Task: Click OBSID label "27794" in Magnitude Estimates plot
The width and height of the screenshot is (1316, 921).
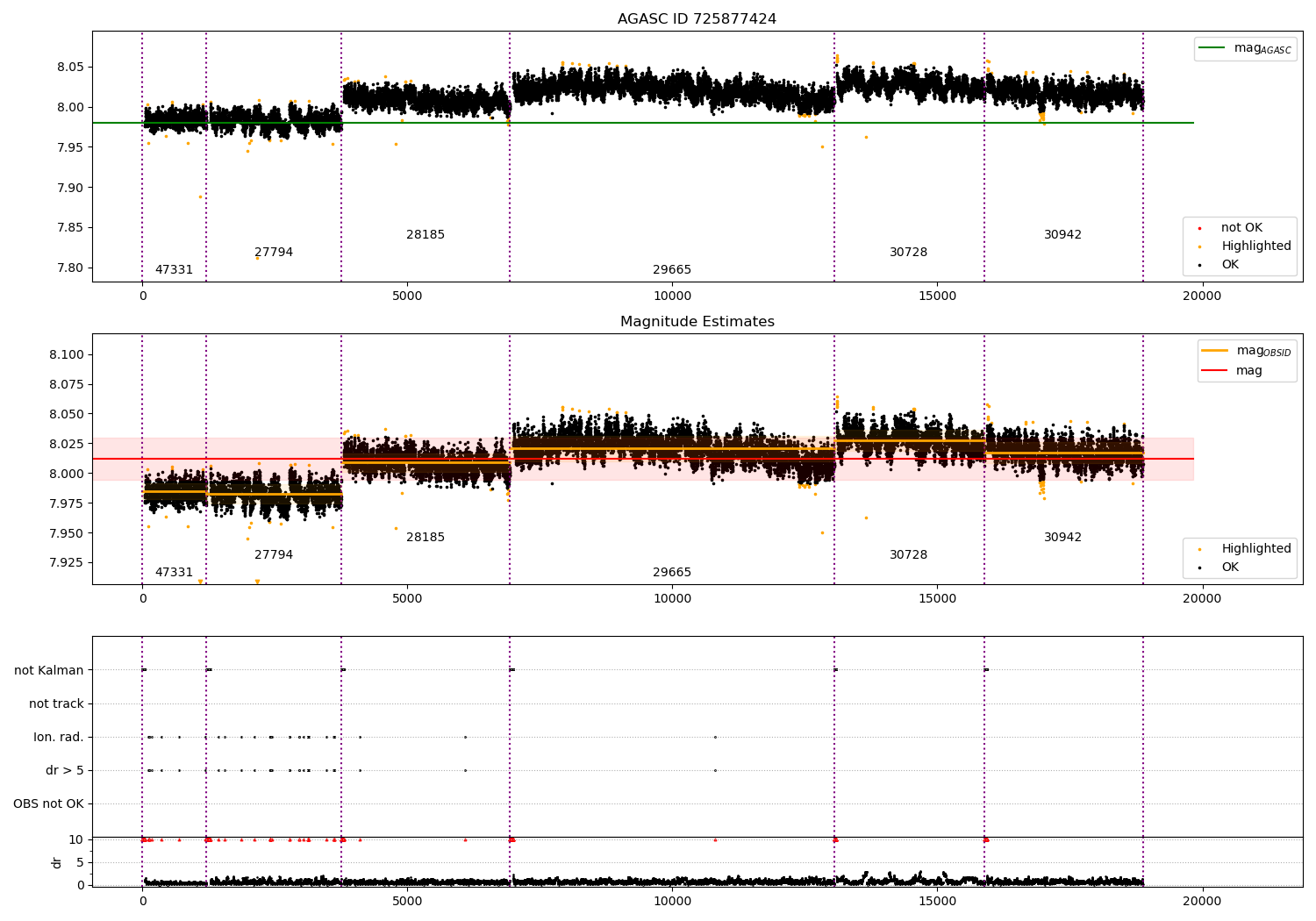Action: [274, 555]
